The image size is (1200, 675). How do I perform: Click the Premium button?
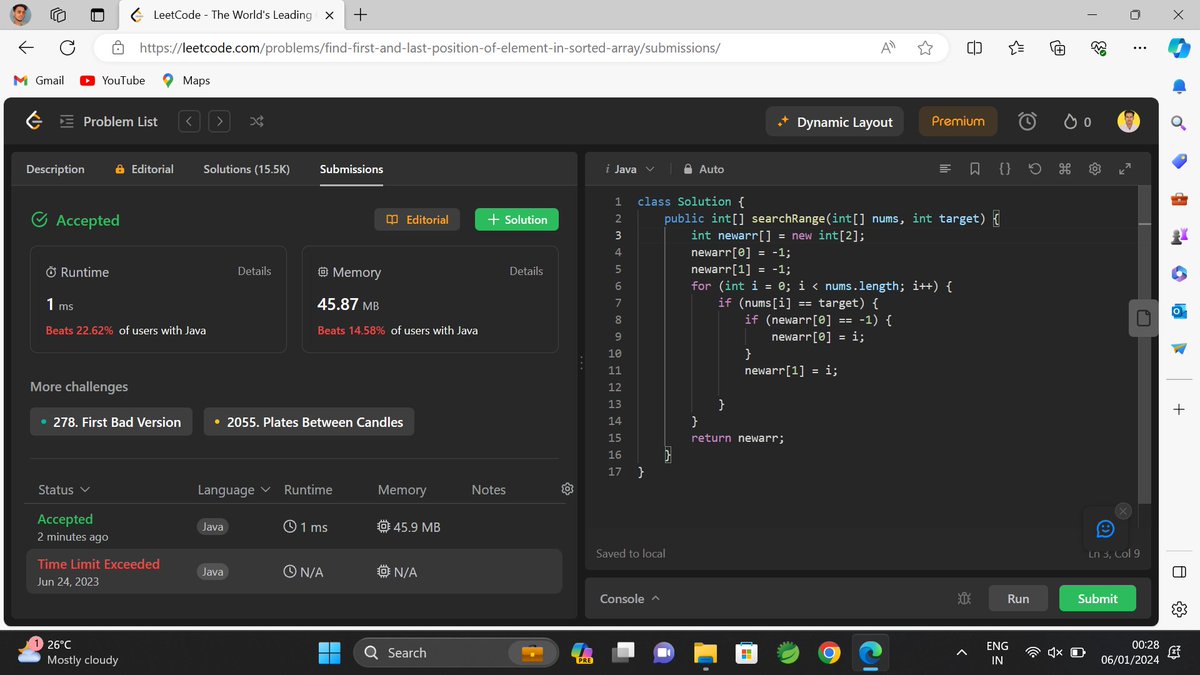[x=958, y=121]
